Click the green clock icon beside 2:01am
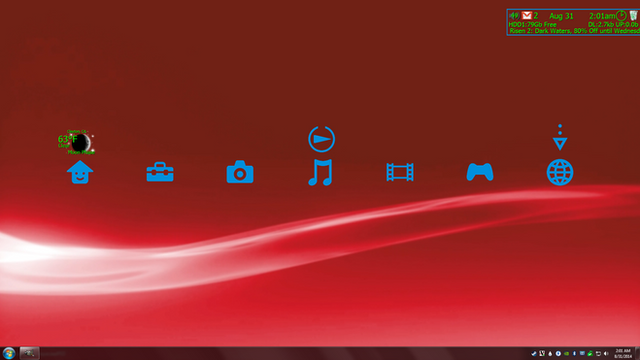 pyautogui.click(x=621, y=16)
